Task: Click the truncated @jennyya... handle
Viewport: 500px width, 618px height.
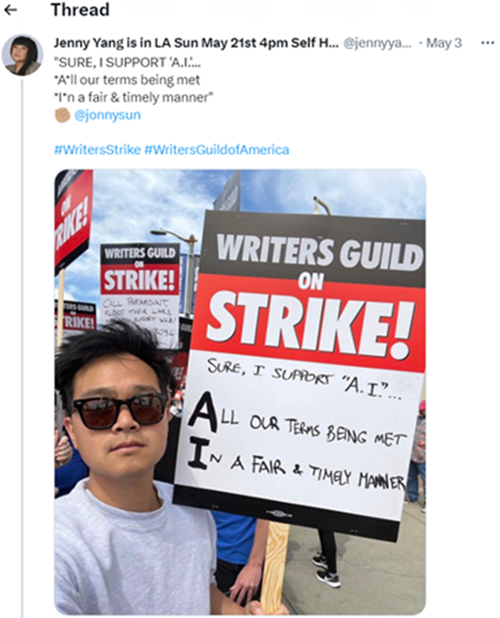Action: [377, 43]
